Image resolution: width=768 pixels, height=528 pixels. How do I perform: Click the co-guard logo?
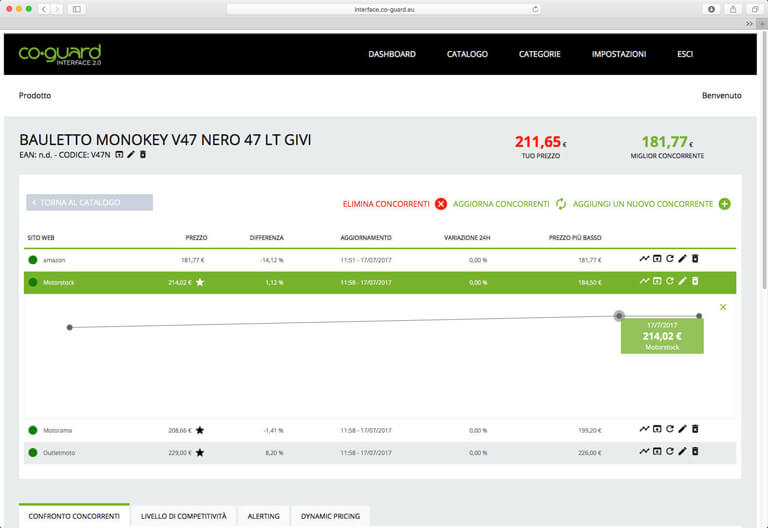point(60,54)
